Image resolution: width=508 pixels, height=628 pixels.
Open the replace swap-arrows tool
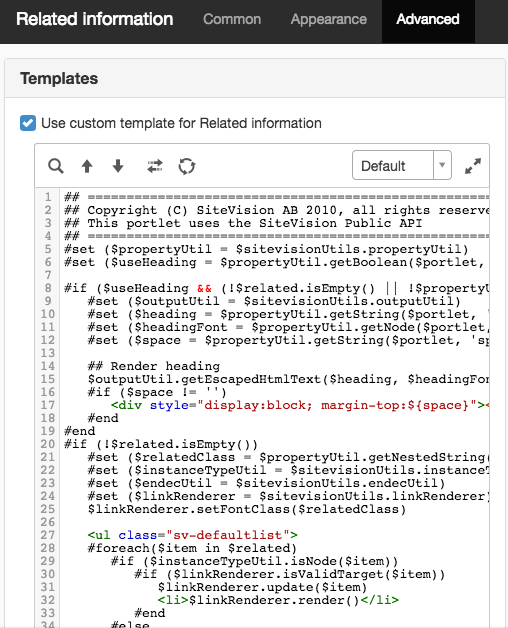coord(155,166)
